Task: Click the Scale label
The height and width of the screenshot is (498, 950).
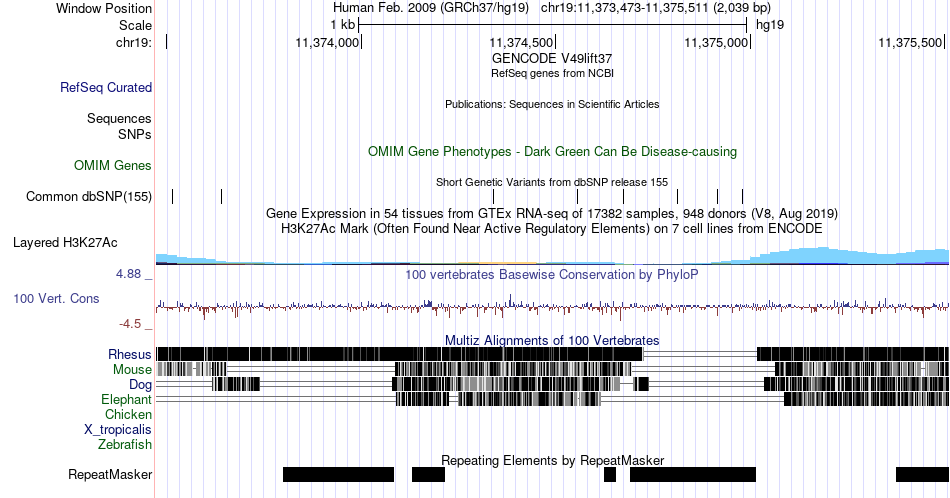Action: click(x=135, y=25)
